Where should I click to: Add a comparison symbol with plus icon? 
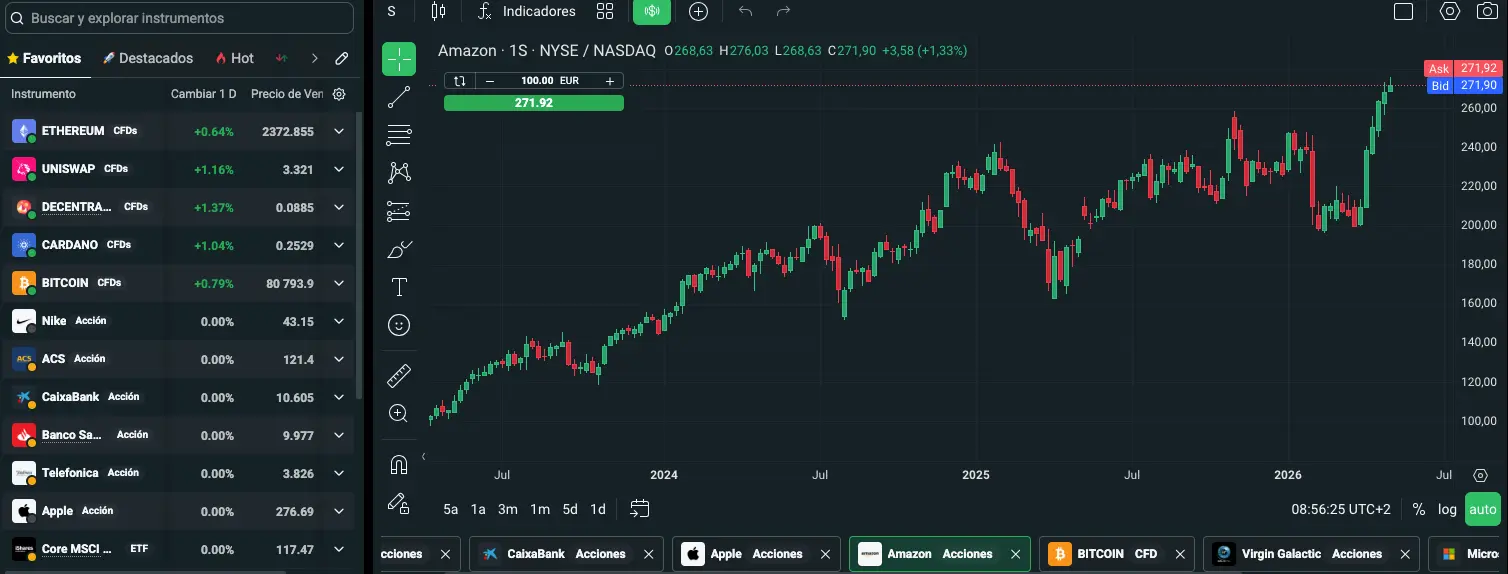698,11
